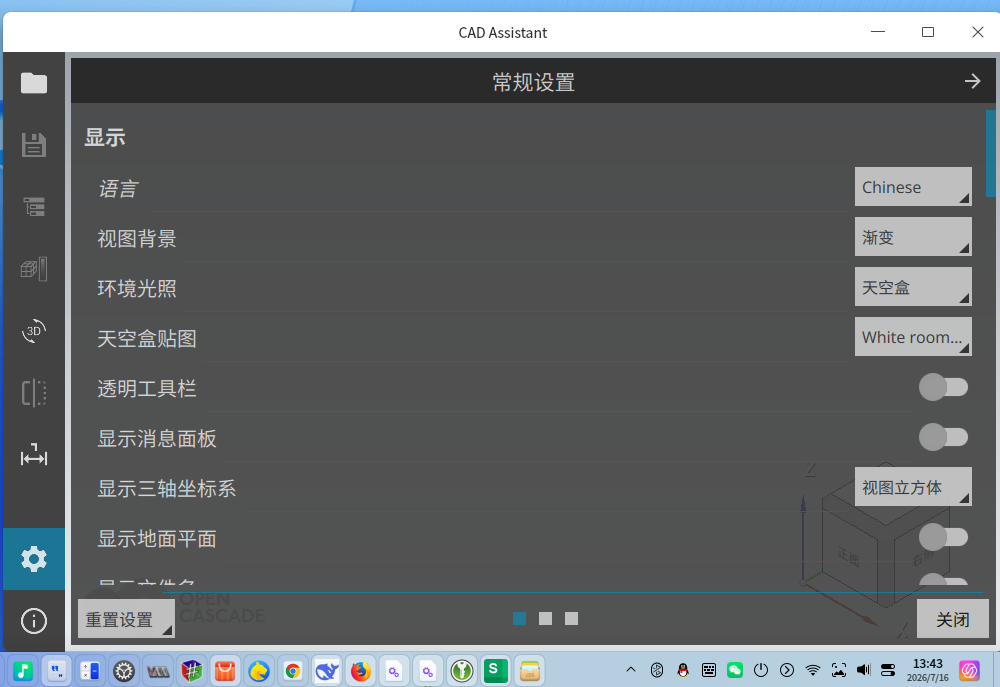Open the info about icon

click(34, 621)
